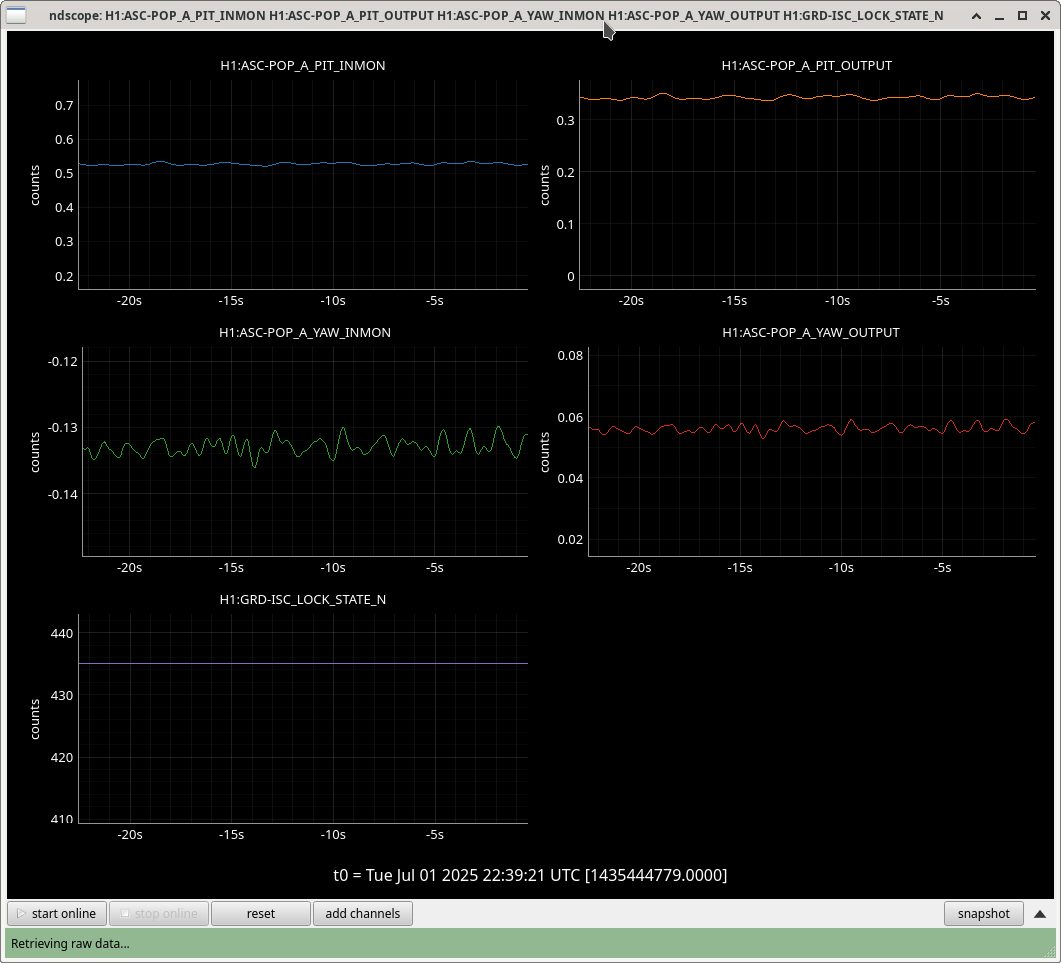Click the 440 y-axis tick on LOCK_STATE_N plot
Viewport: 1061px width, 963px height.
click(62, 633)
